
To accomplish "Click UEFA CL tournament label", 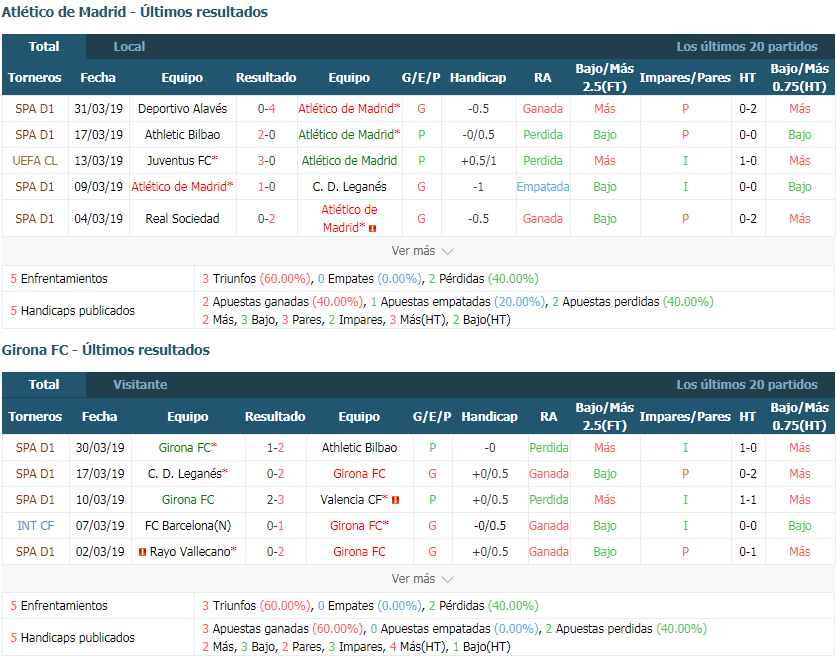I will pos(35,161).
